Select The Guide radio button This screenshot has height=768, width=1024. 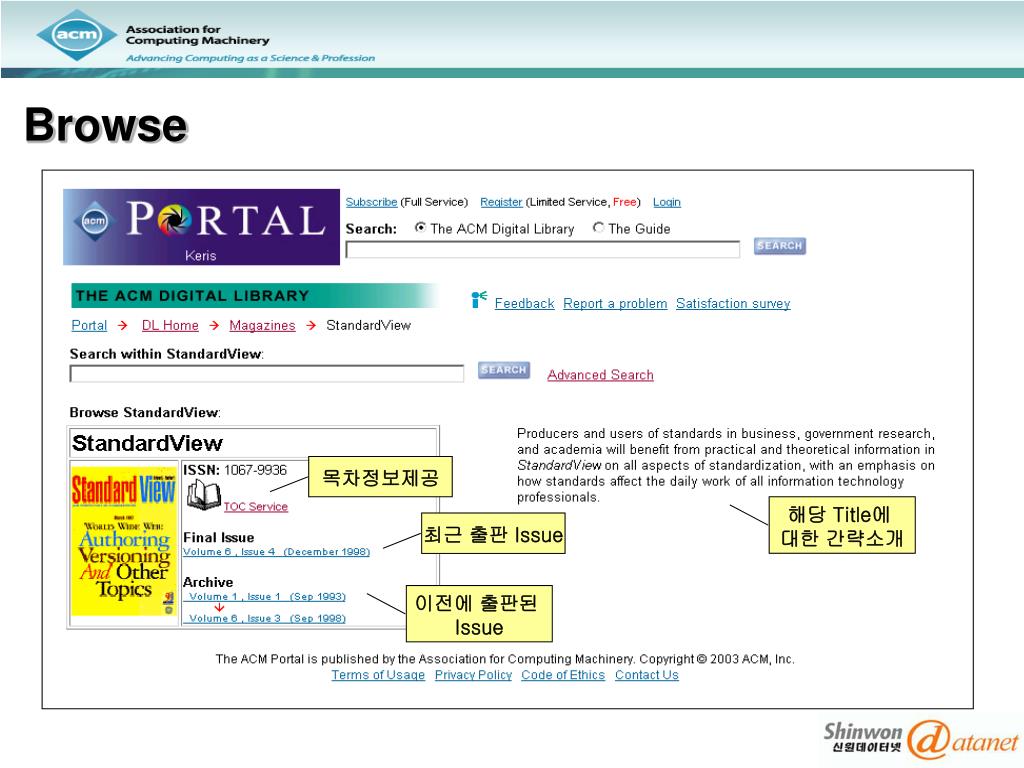598,227
